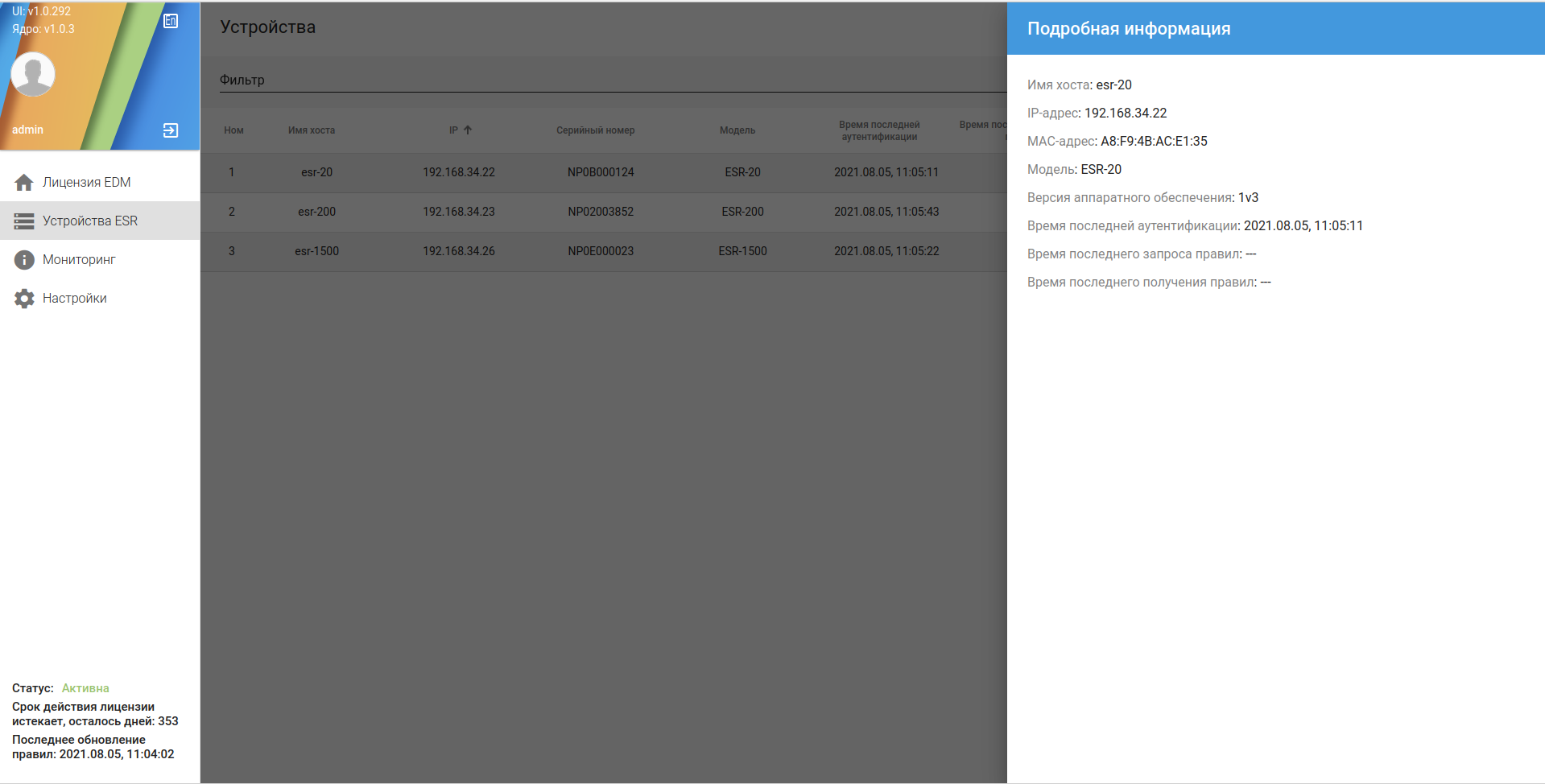This screenshot has height=784, width=1545.
Task: Sort by Модель column header
Action: pos(737,130)
